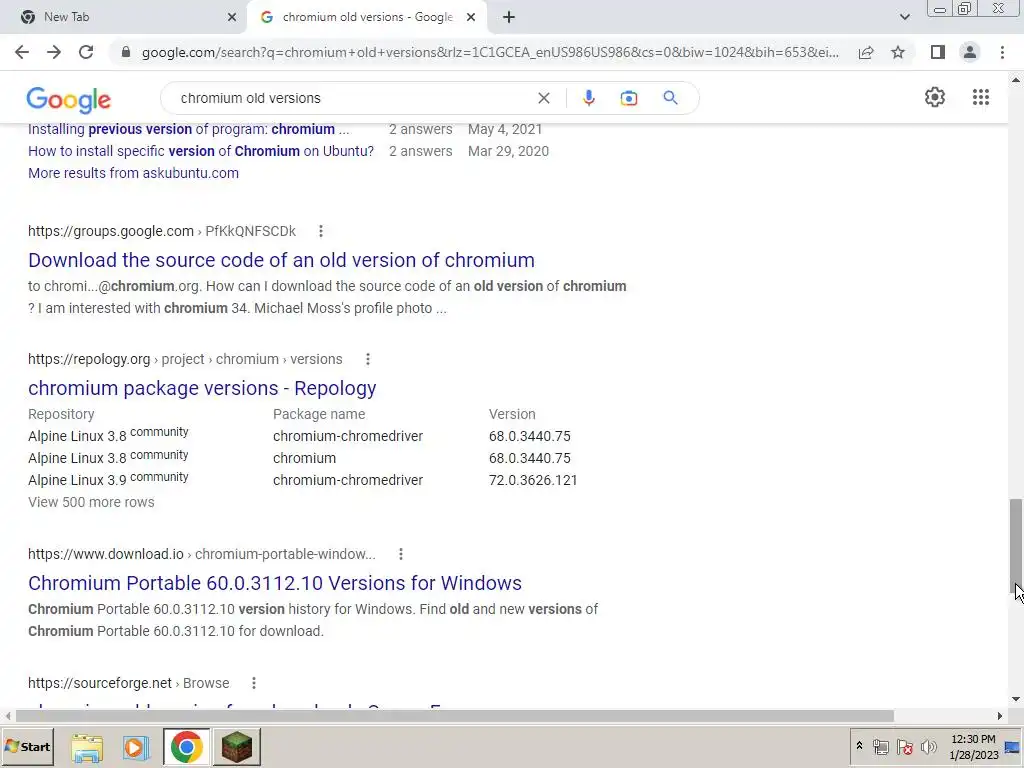Open more options for groups.google.com result
1024x768 pixels.
[321, 231]
